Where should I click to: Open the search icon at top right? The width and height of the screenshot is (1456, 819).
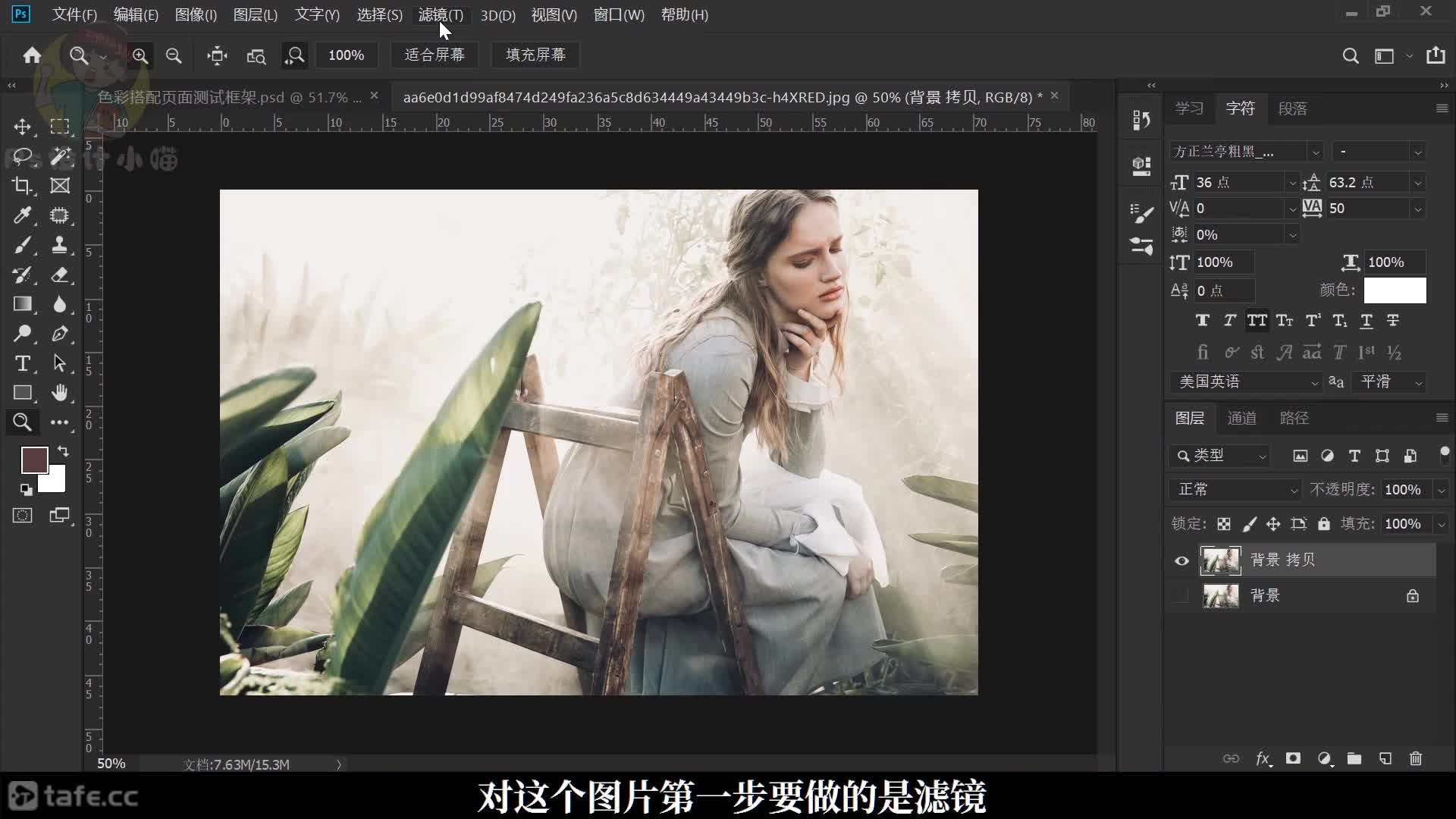click(1351, 55)
